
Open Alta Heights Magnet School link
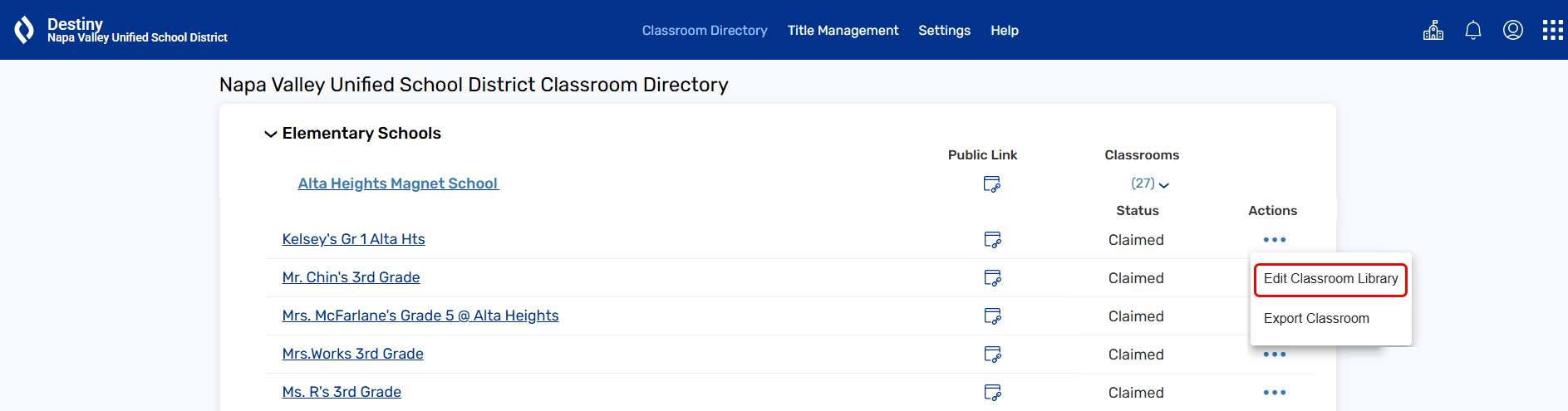(398, 183)
